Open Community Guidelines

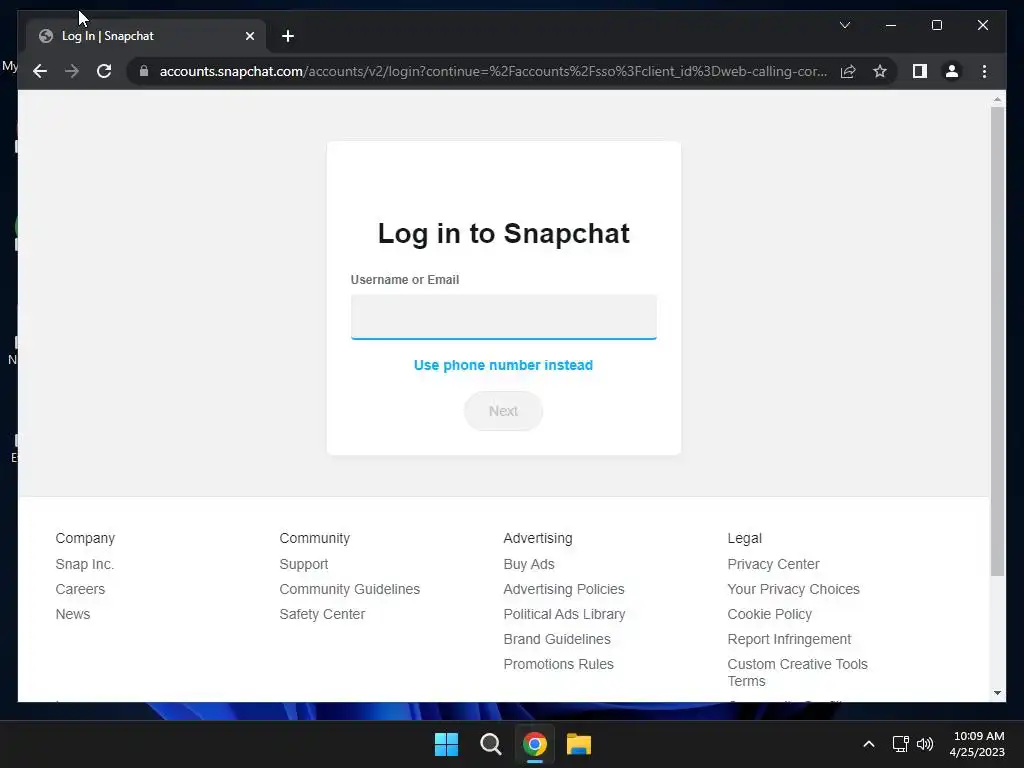[x=349, y=589]
